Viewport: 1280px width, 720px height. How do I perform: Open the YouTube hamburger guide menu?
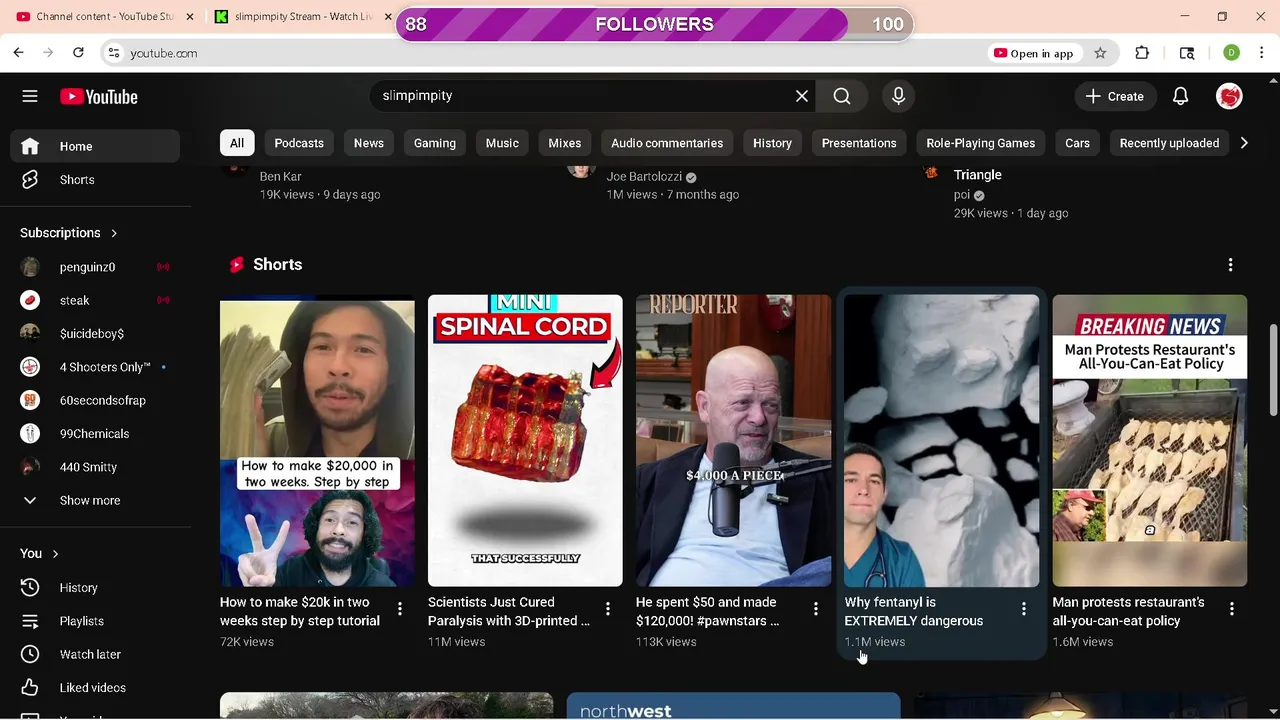[30, 96]
